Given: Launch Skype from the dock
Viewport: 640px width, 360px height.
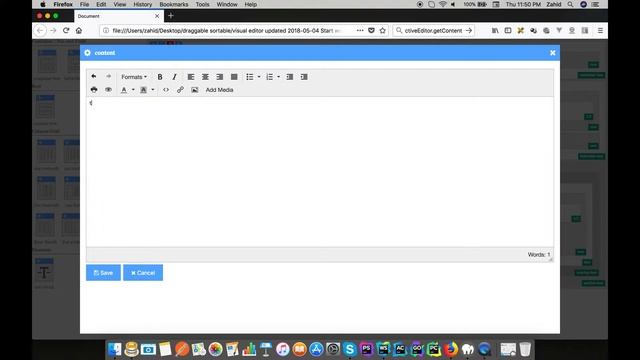Looking at the screenshot, I should [349, 349].
